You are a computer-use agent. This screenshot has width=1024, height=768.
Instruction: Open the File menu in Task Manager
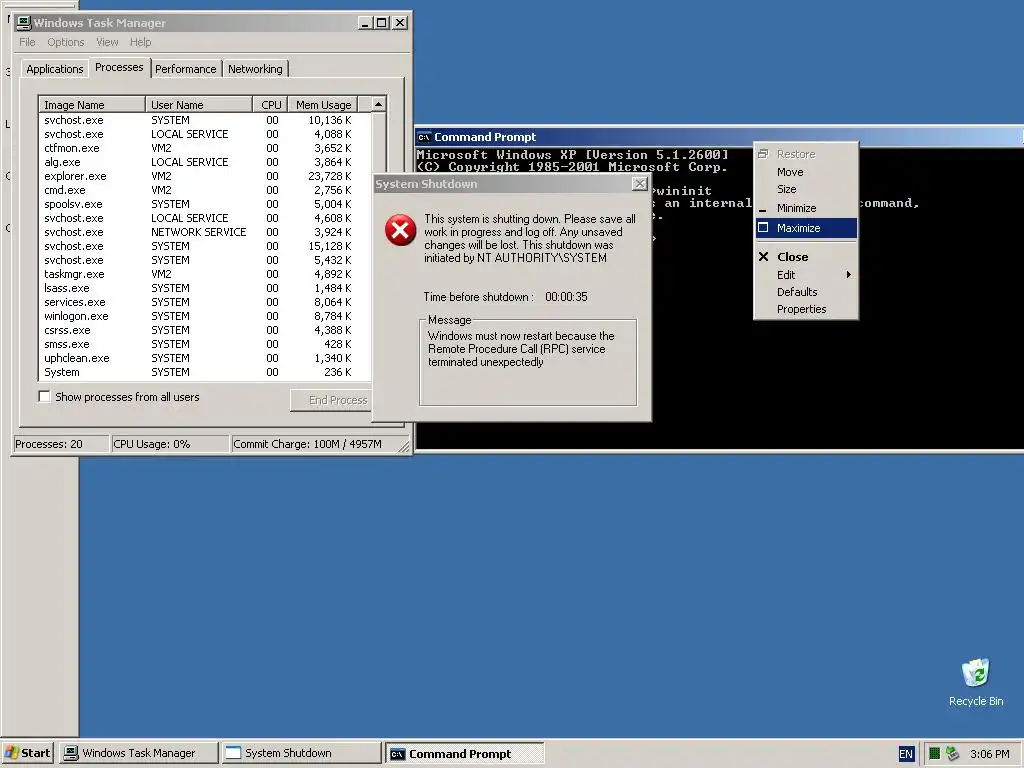click(27, 42)
